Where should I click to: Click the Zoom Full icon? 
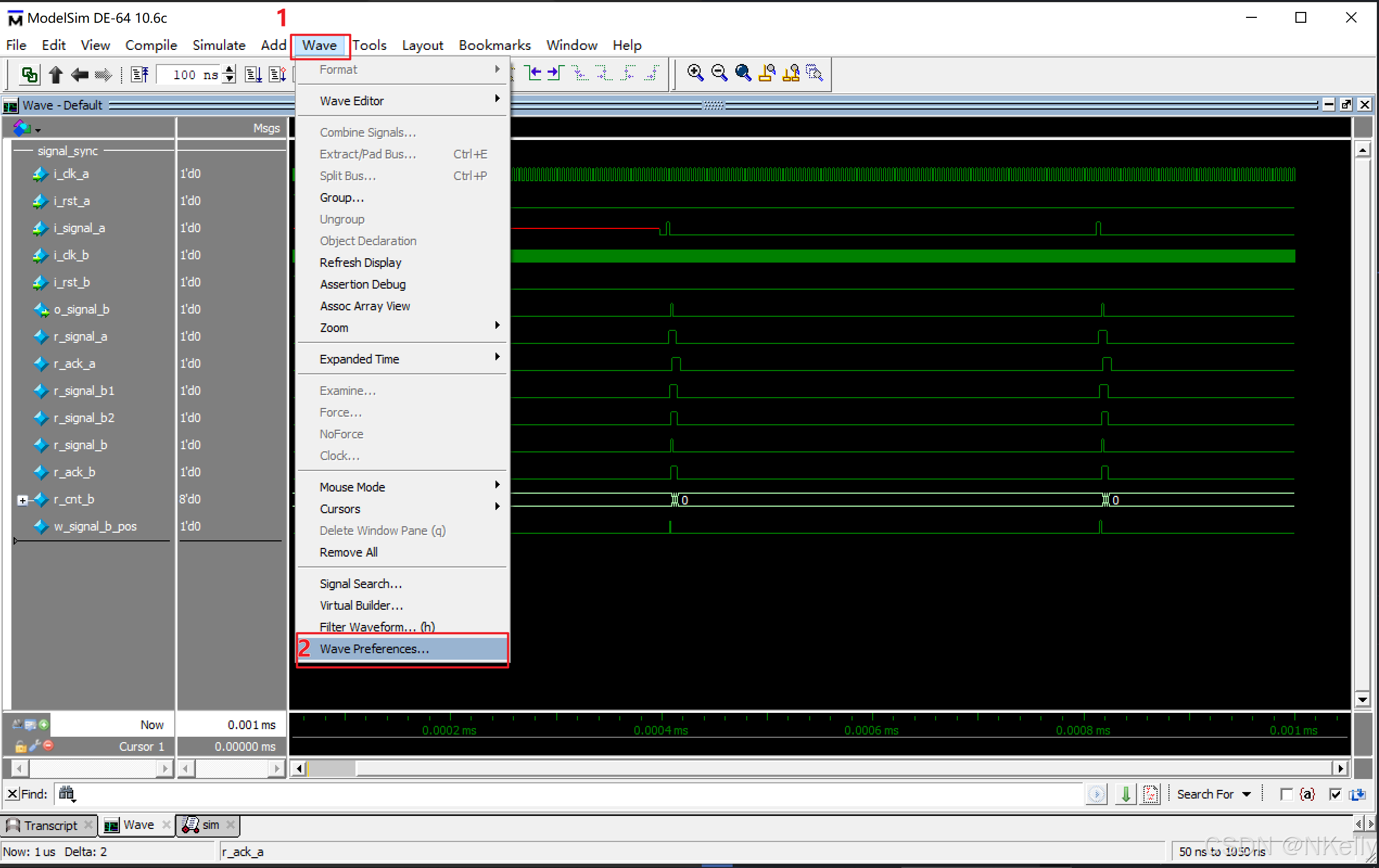(743, 73)
